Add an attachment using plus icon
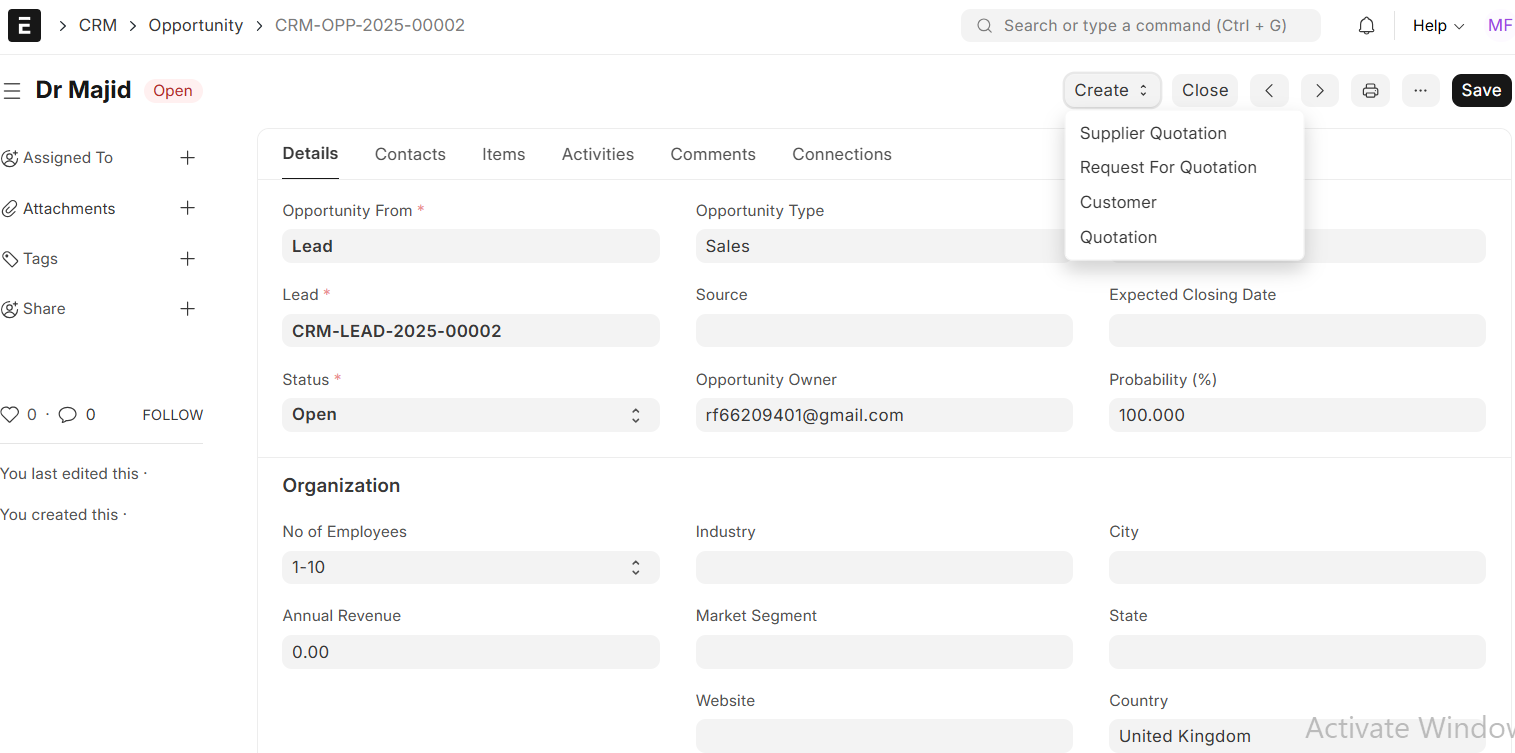Screen dimensions: 1515x753 click(x=187, y=208)
